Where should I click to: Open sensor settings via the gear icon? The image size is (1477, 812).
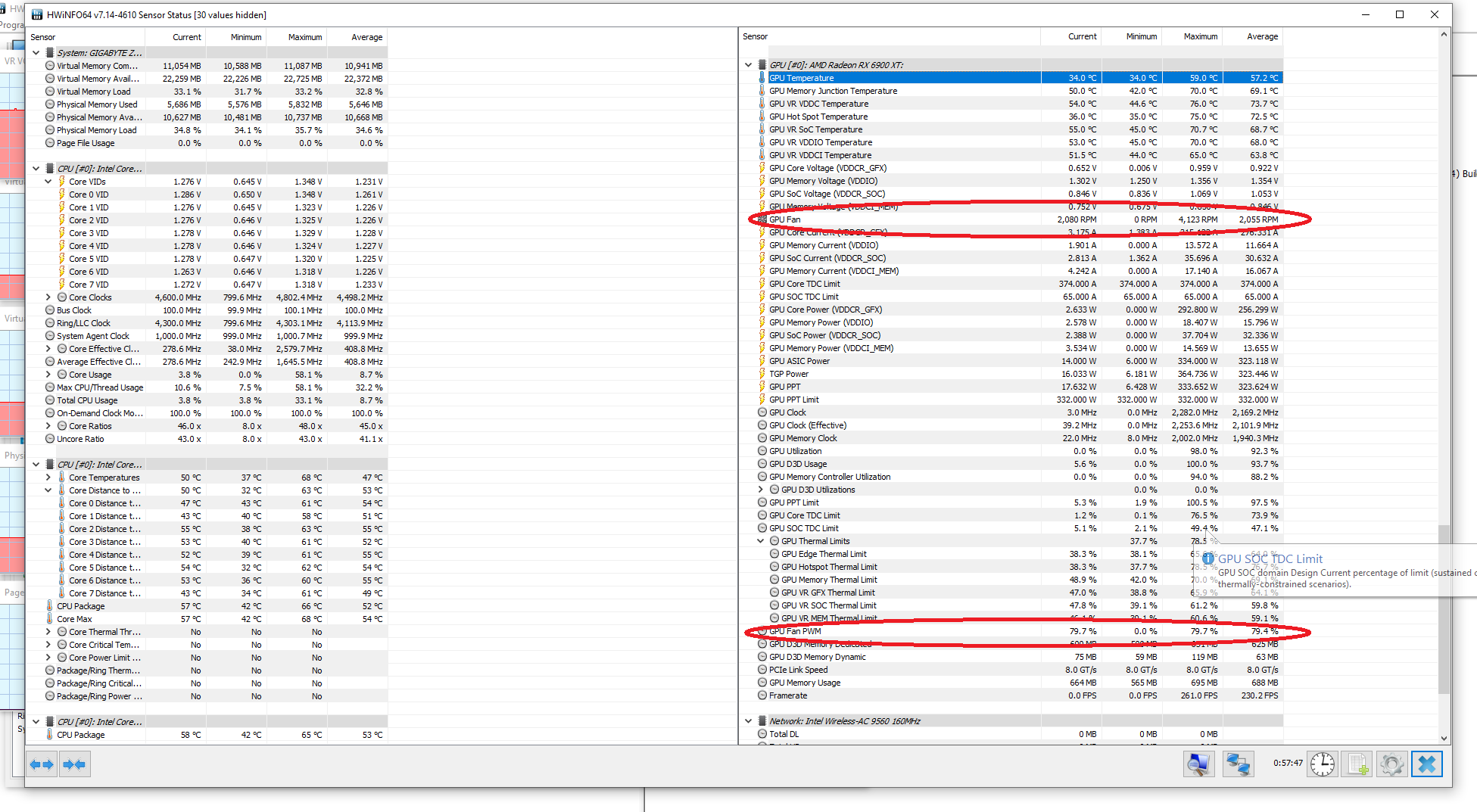1391,764
